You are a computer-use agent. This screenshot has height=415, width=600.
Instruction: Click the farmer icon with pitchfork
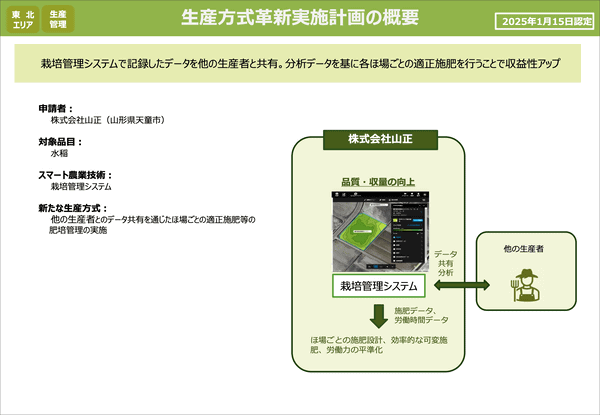[x=525, y=285]
